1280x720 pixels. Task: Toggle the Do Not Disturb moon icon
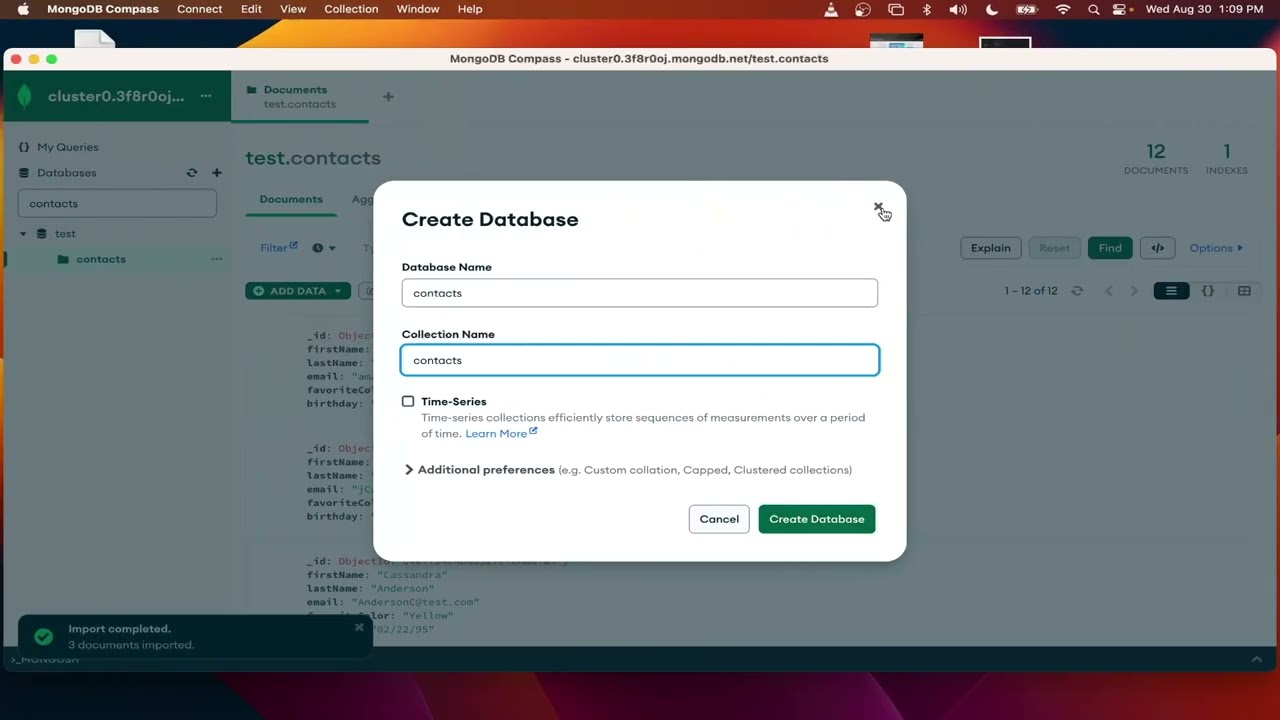coord(992,9)
